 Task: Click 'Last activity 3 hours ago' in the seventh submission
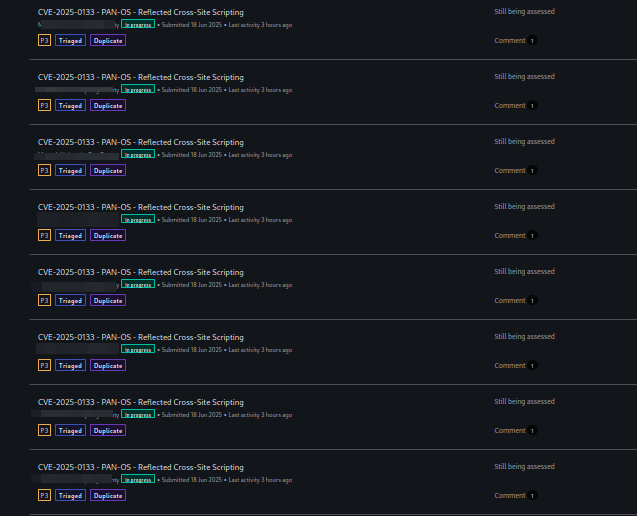point(260,415)
